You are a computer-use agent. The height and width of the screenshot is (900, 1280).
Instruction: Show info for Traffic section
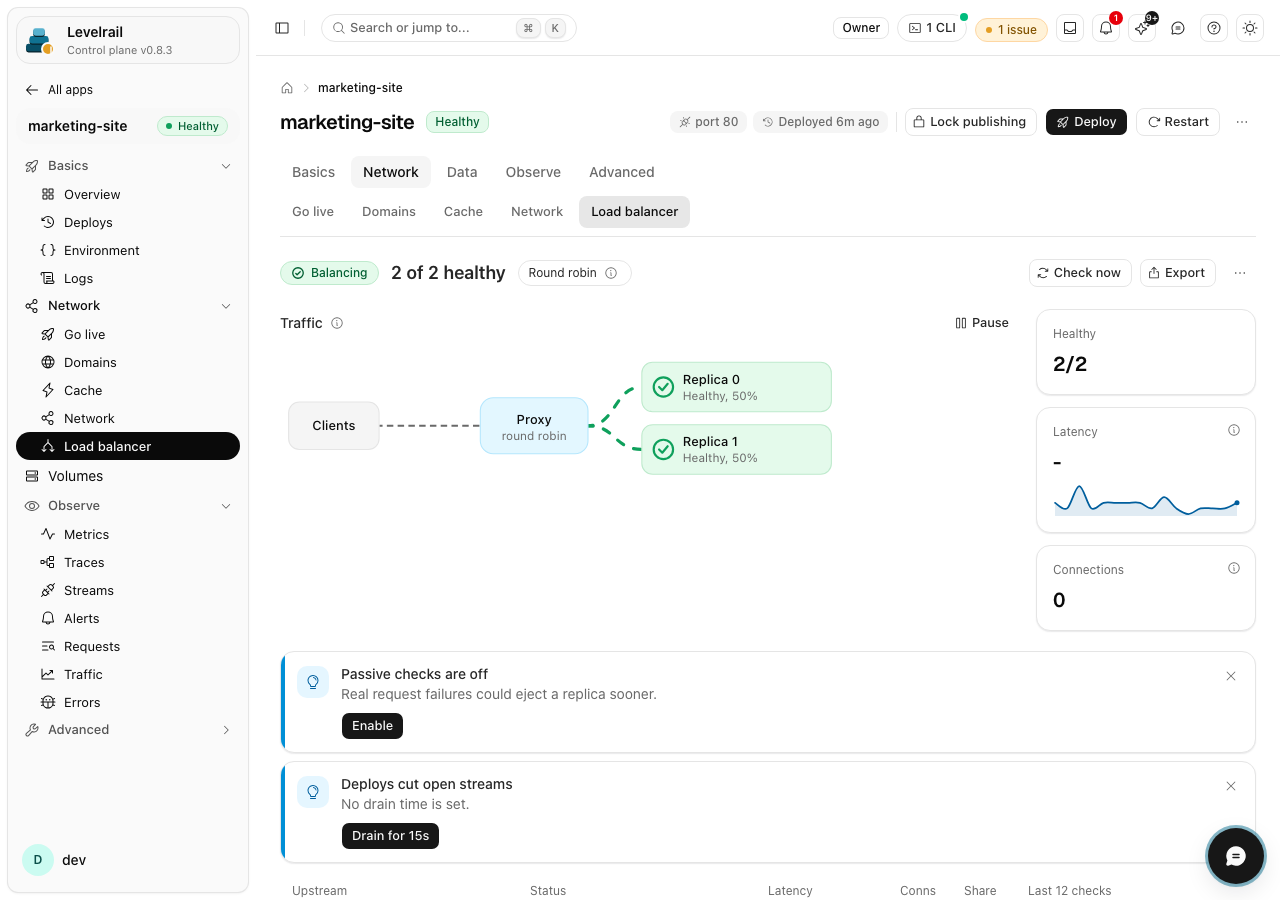click(337, 323)
